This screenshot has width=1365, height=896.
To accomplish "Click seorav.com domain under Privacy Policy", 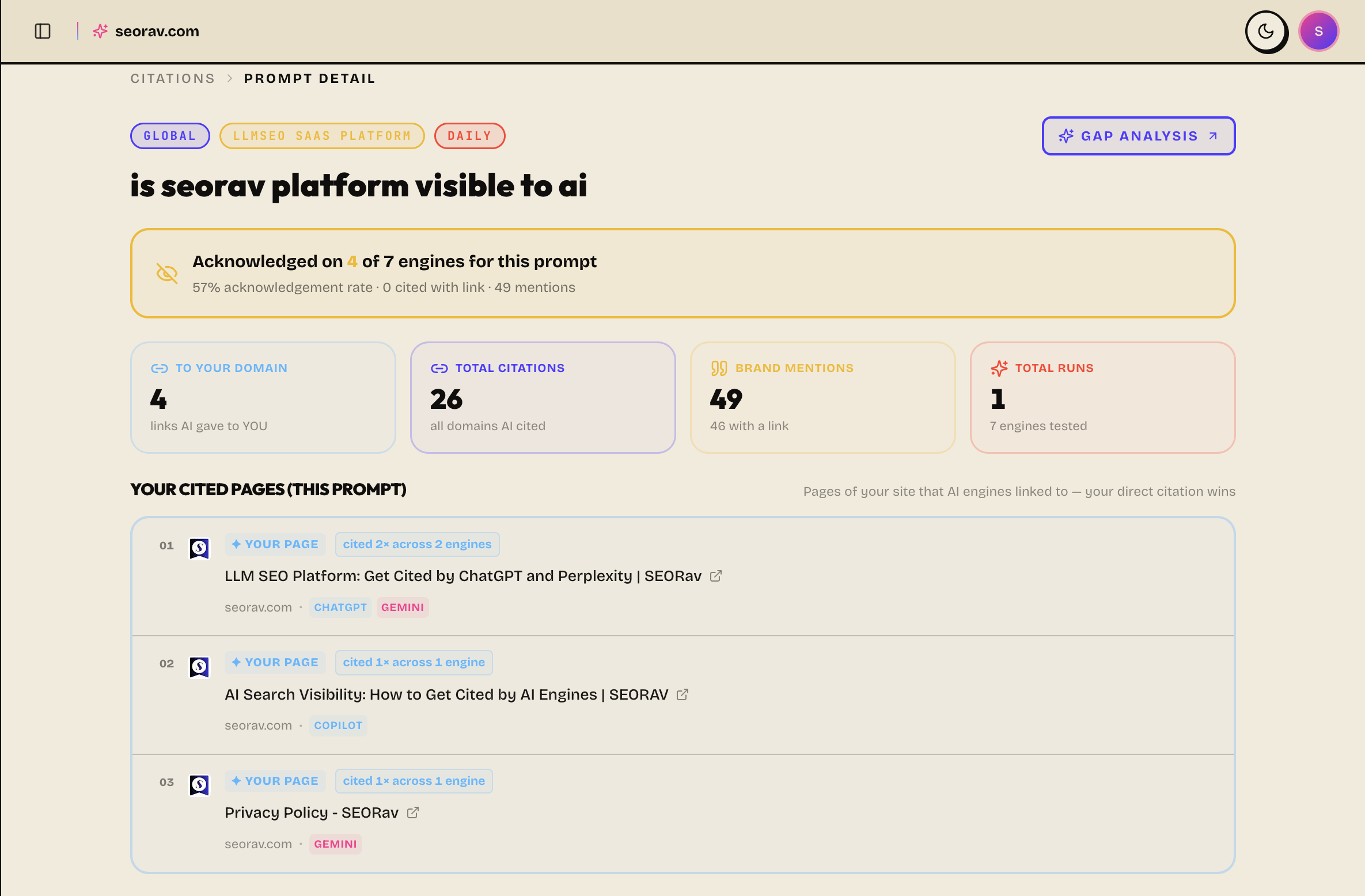I will click(258, 844).
